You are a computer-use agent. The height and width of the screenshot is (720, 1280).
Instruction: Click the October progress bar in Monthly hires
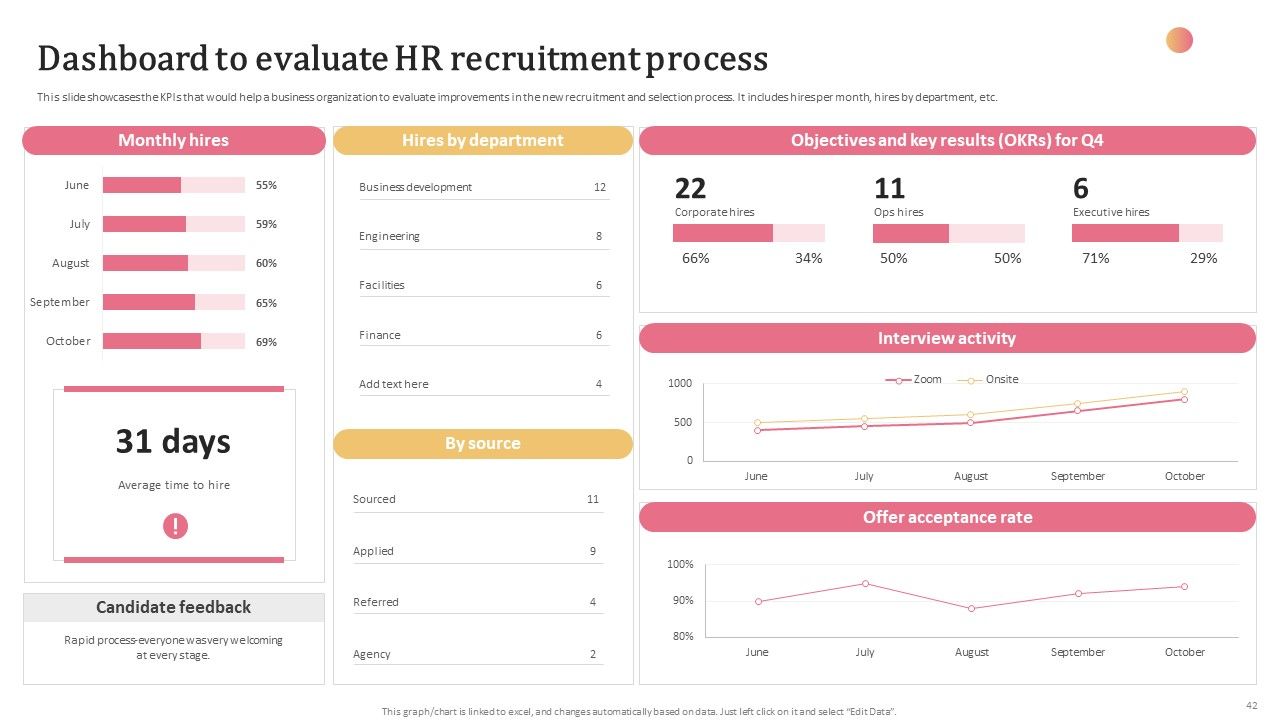[x=174, y=341]
